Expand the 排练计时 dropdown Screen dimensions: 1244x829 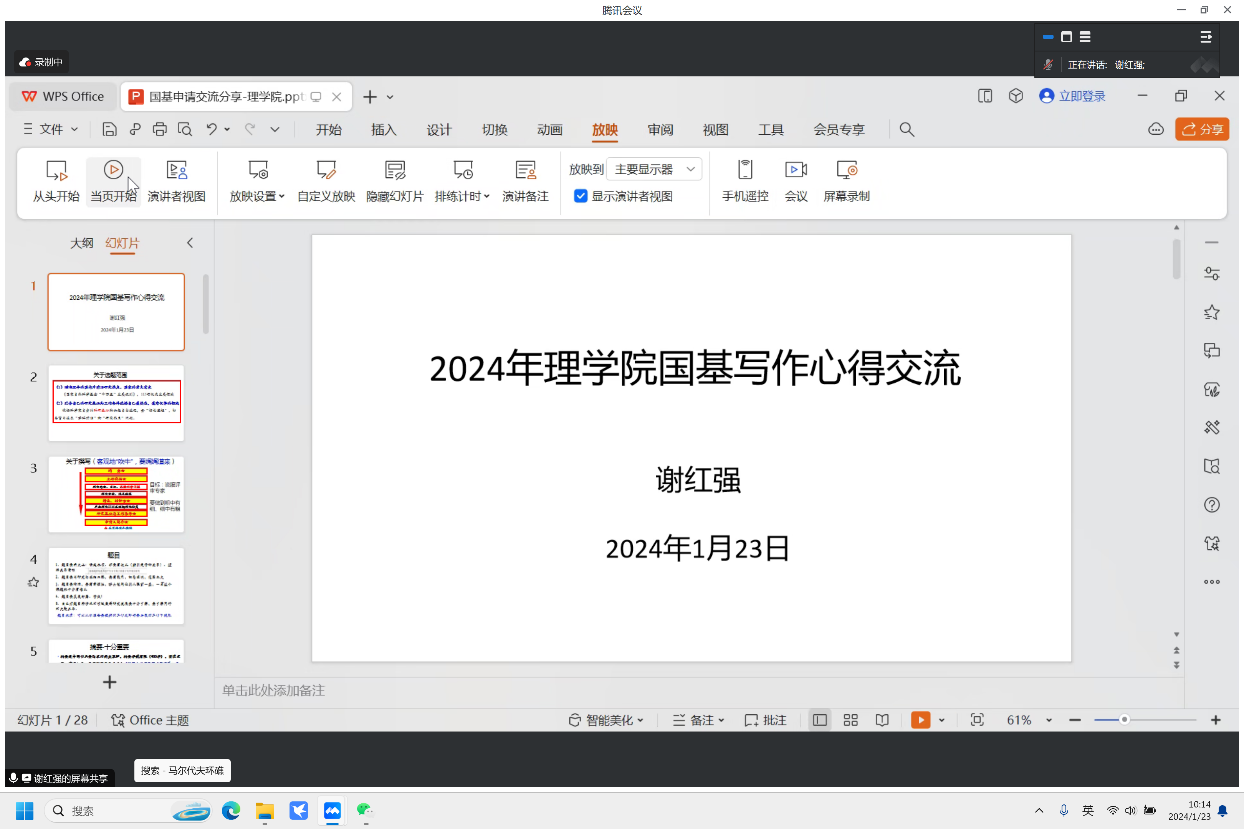click(x=462, y=197)
